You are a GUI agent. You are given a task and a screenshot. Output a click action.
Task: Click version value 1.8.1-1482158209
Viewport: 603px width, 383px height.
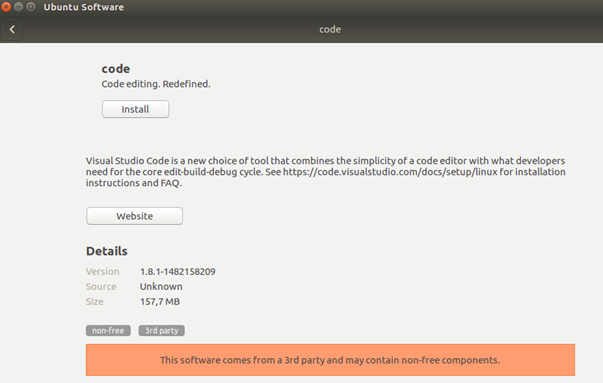pyautogui.click(x=178, y=271)
